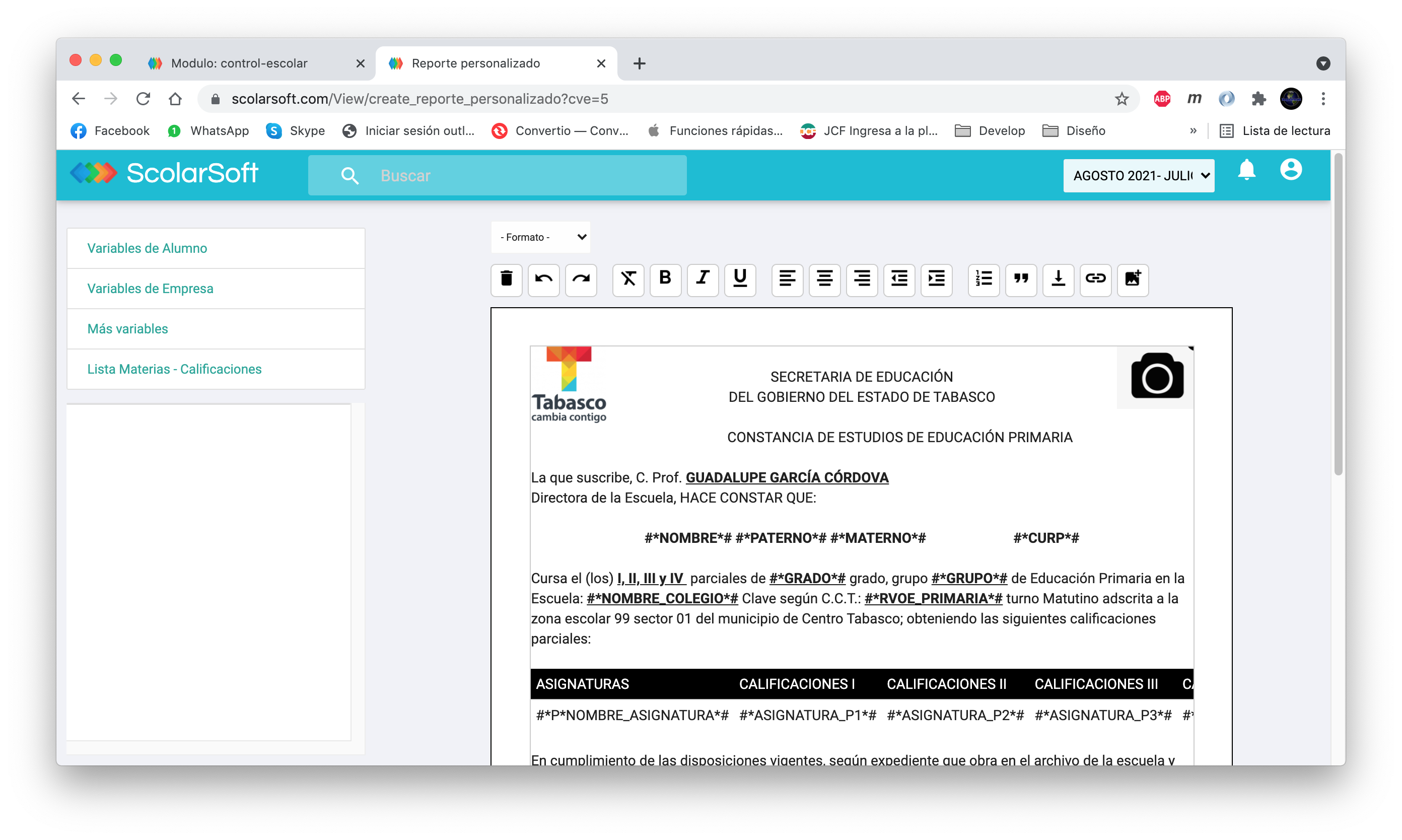Open the browser Extensions puzzle icon
Screen dimensions: 1402x840
[x=1258, y=99]
